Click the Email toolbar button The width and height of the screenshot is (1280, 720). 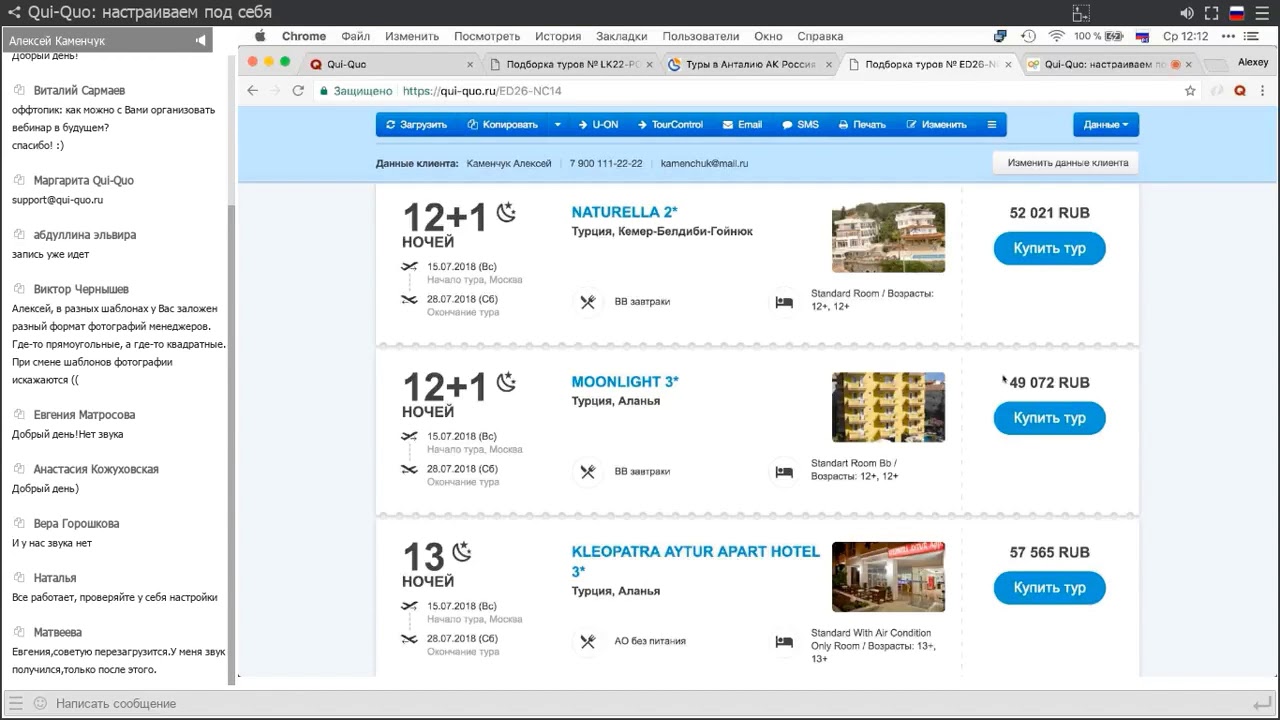(742, 125)
